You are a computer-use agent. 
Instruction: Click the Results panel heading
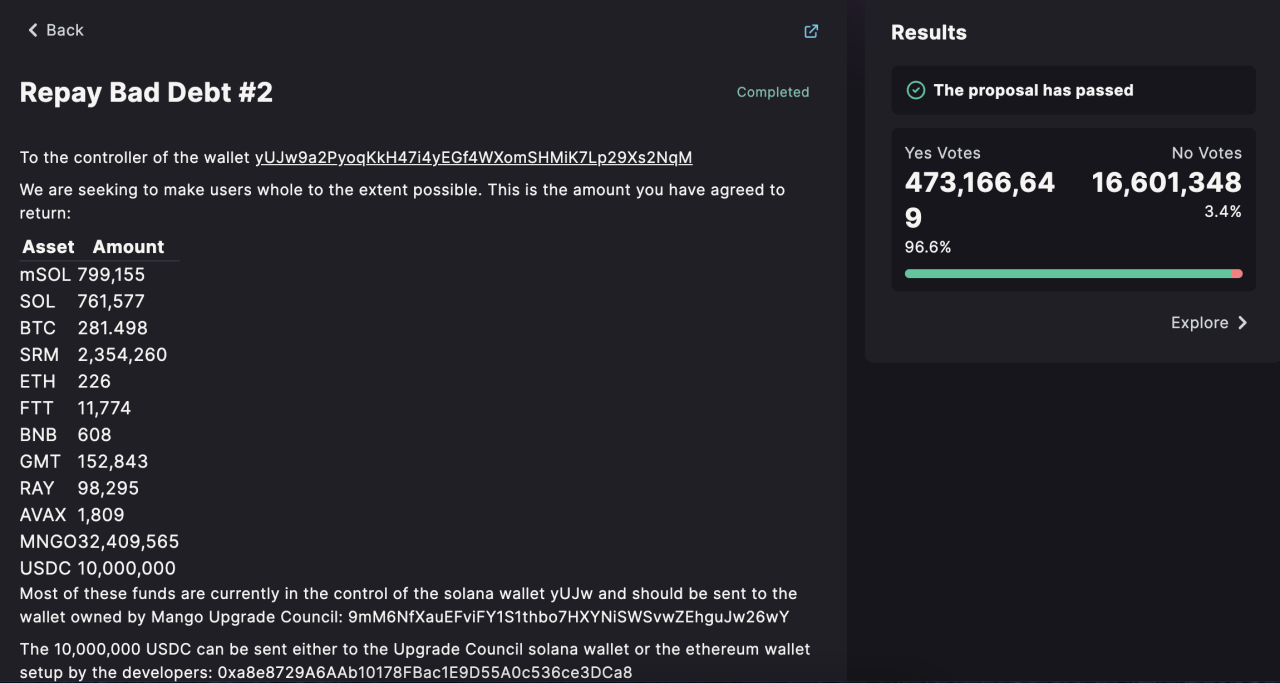click(x=928, y=32)
